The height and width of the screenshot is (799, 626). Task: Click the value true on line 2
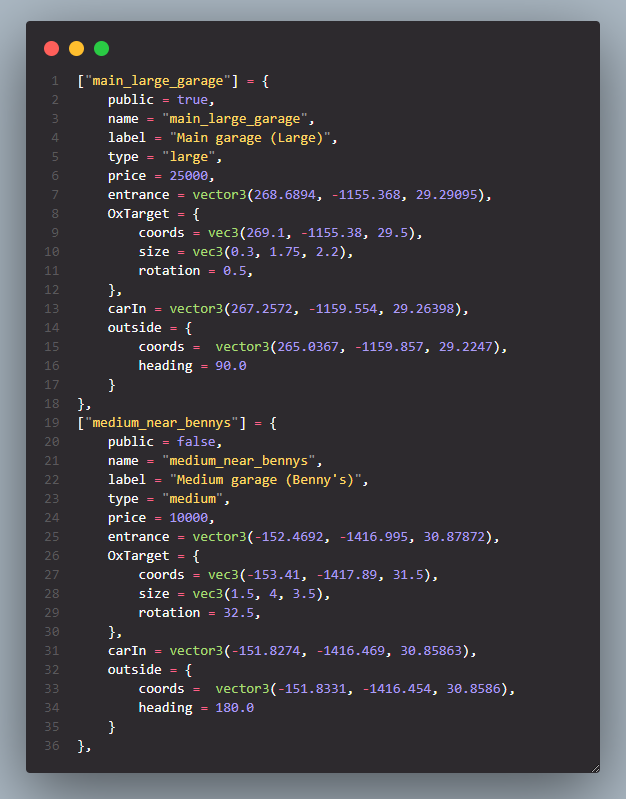pos(192,100)
